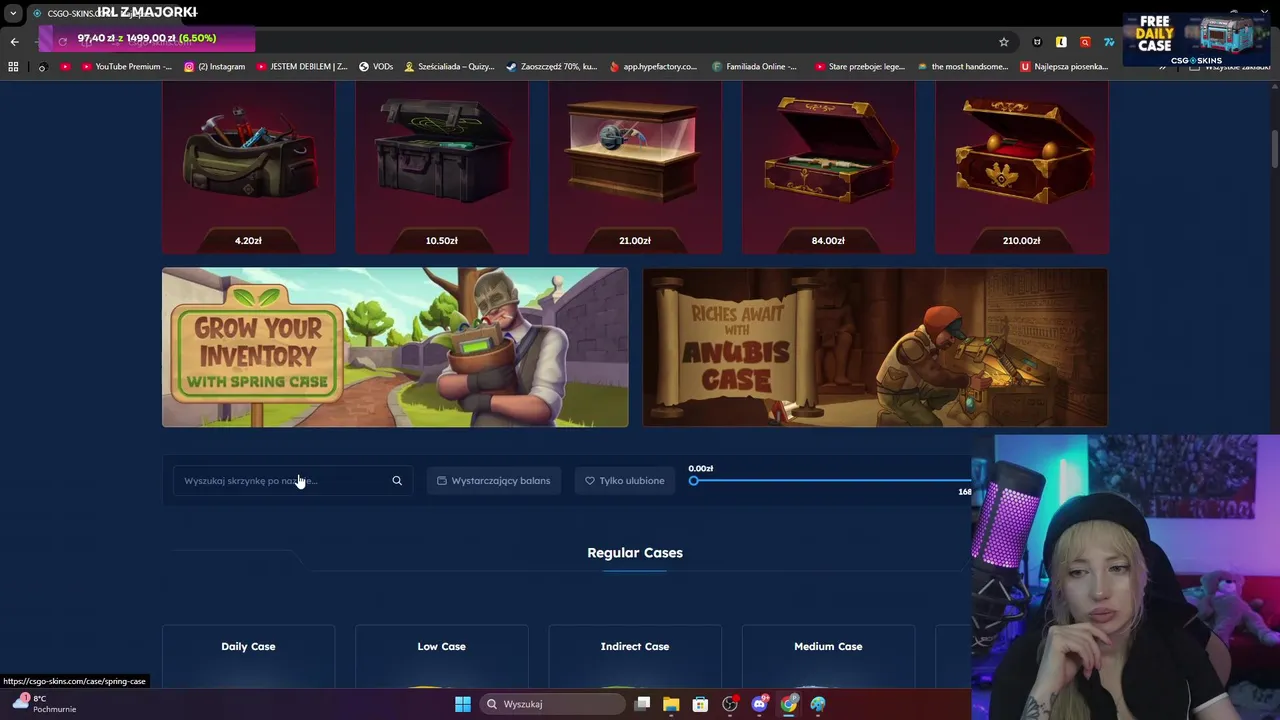Viewport: 1280px width, 720px height.
Task: Open the Paint palette app from the taskbar
Action: [818, 704]
